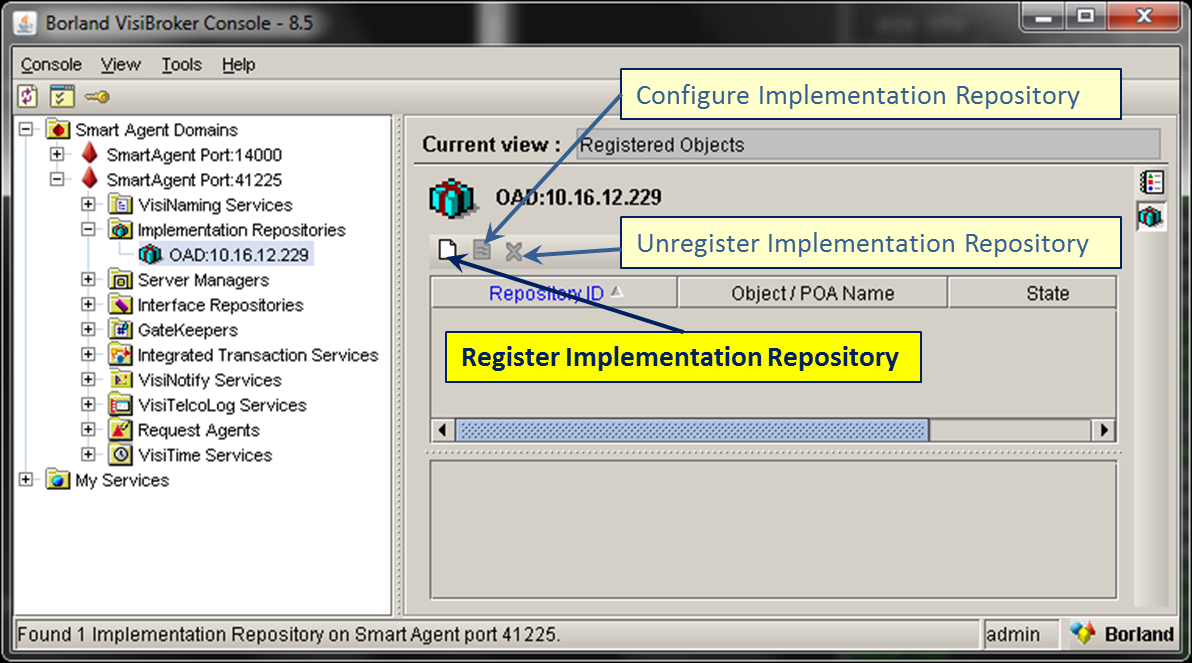The image size is (1192, 663).
Task: Expand the SmartAgent Port:14000 node
Action: pos(57,154)
